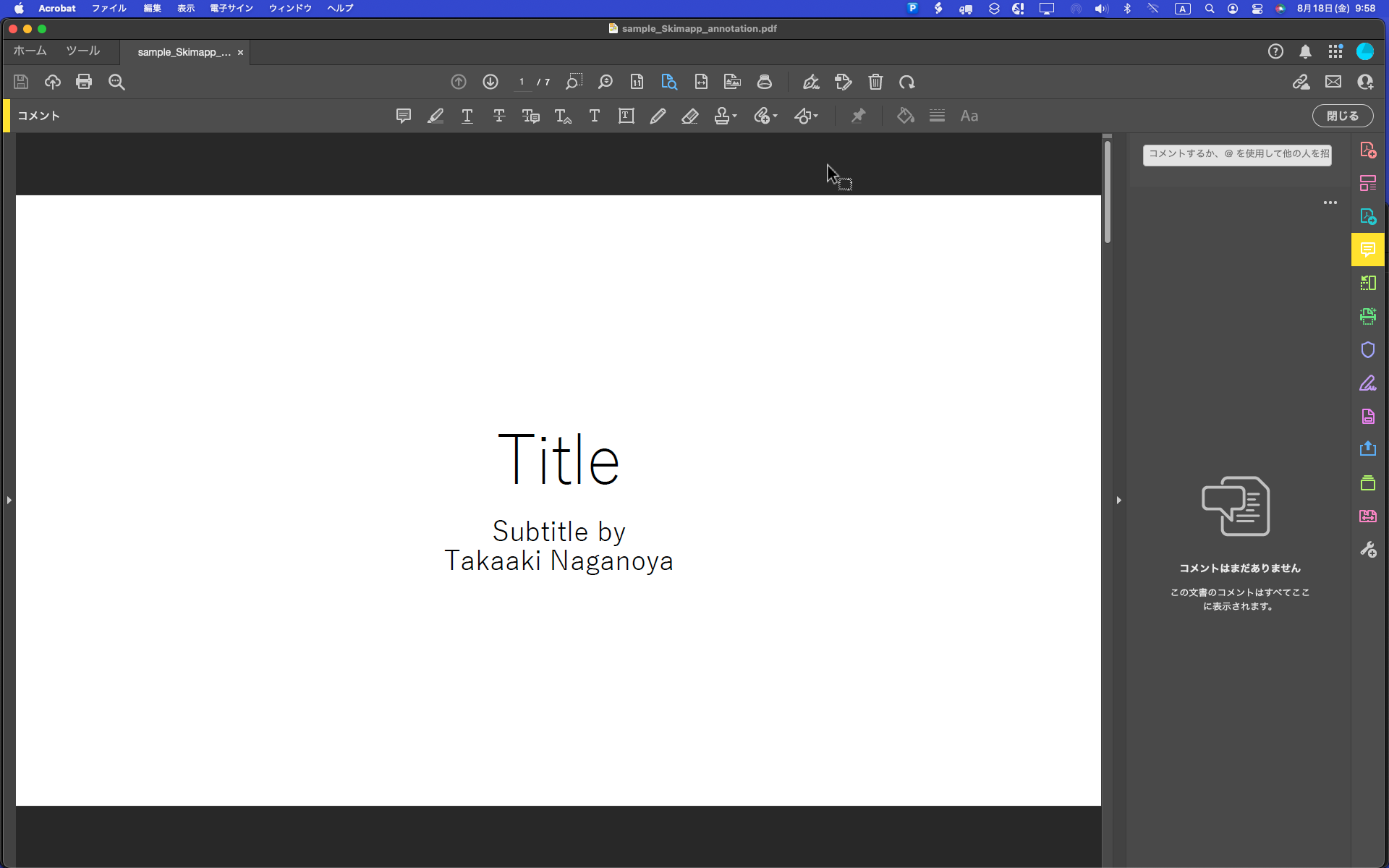Open the drawing shapes dropdown
Screen dimensions: 1389x868
[806, 116]
